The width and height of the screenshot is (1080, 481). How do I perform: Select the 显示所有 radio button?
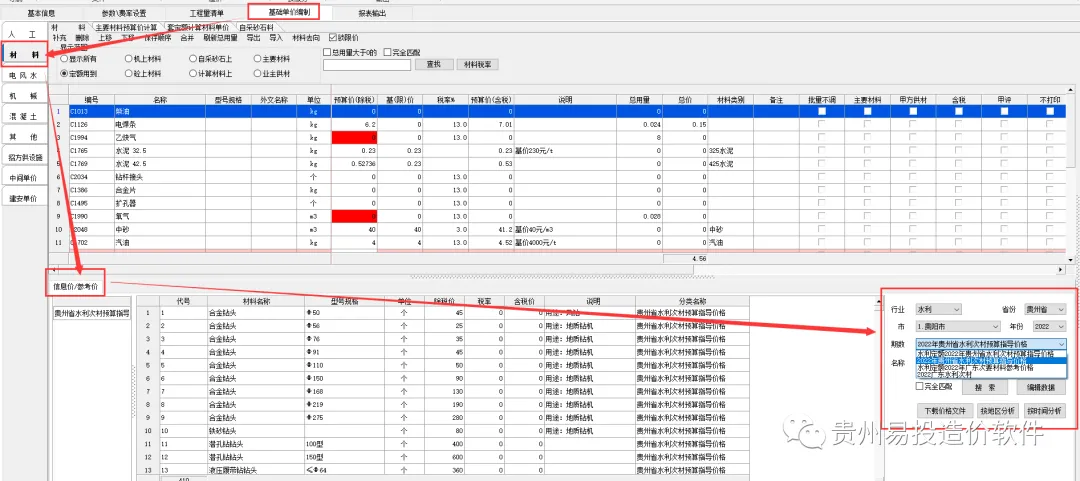[x=65, y=59]
